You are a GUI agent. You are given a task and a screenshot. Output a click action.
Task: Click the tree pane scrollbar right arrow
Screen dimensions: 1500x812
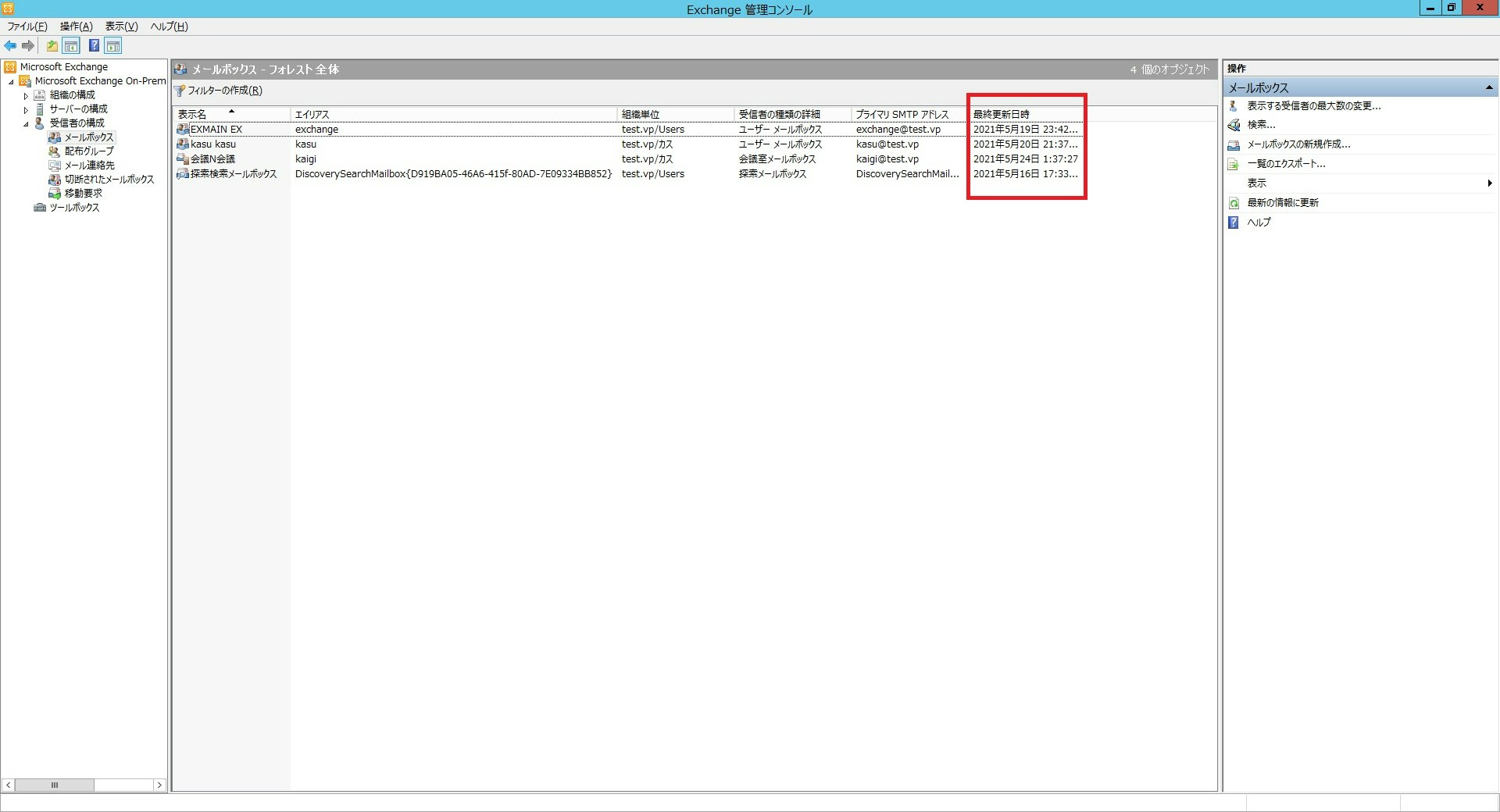[x=159, y=785]
